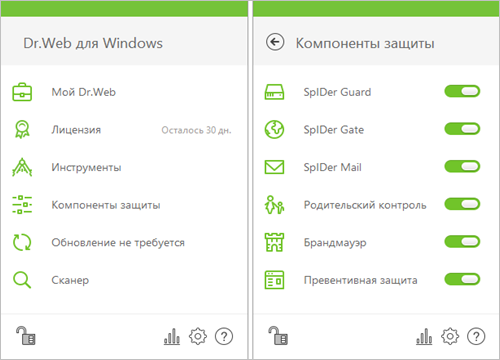This screenshot has height=360, width=500.
Task: Go back with the arrow button
Action: click(x=275, y=42)
